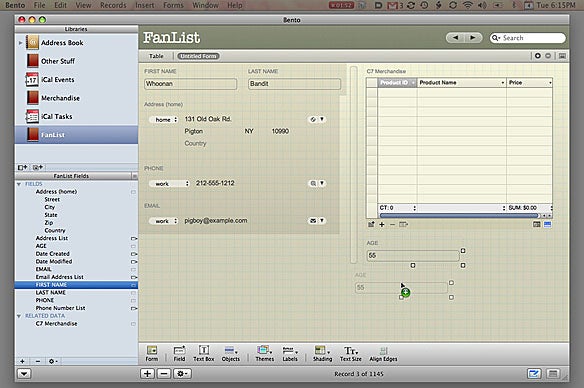Open the Product Name column dropdown
This screenshot has width=584, height=388.
tap(502, 83)
